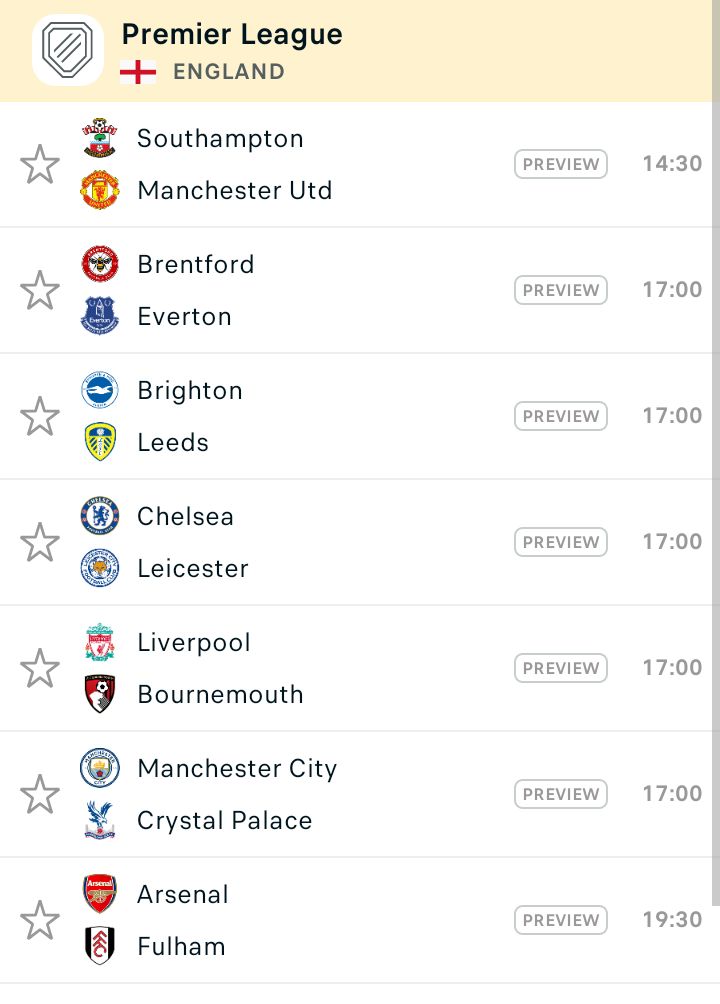The height and width of the screenshot is (1004, 720).
Task: Select the Chelsea team name
Action: [186, 516]
